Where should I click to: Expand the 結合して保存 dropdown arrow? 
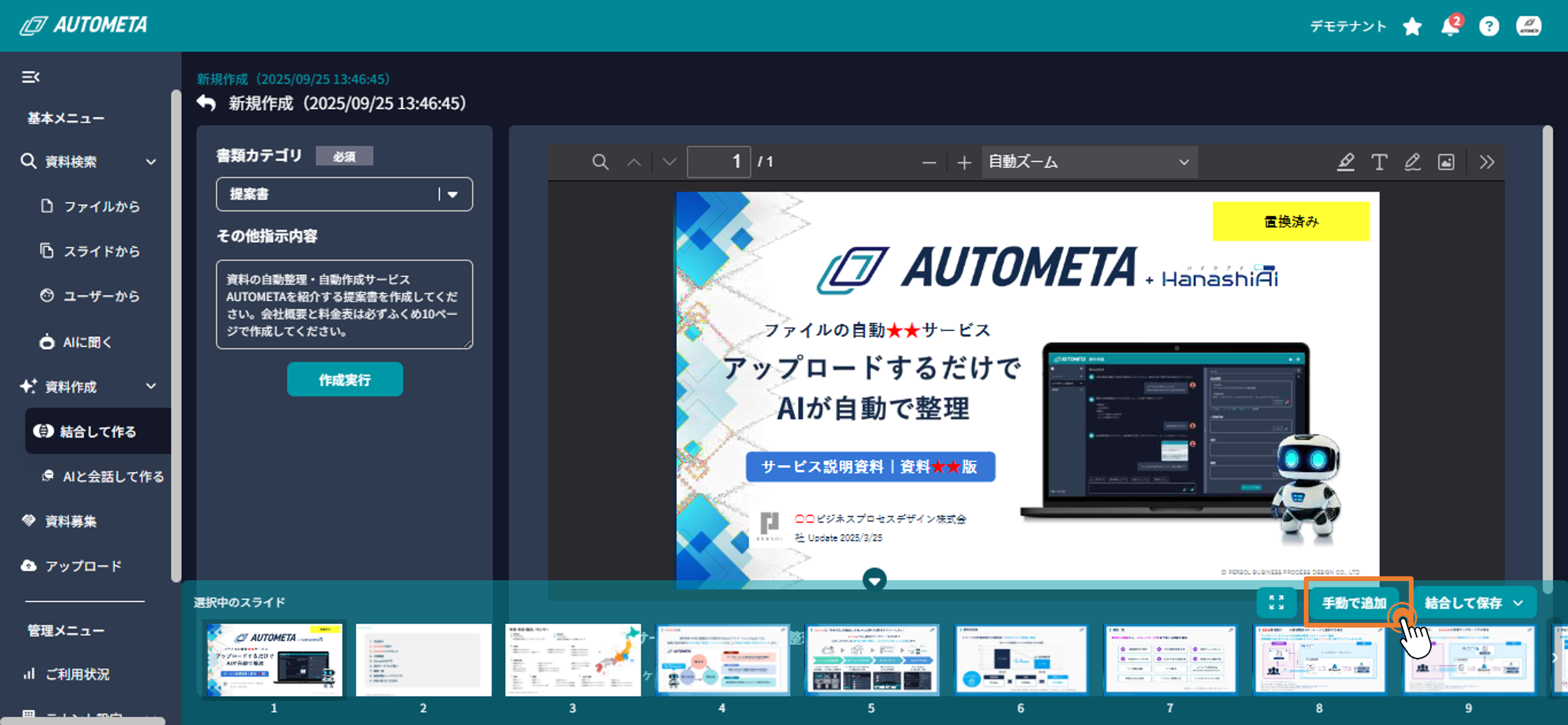click(x=1518, y=602)
